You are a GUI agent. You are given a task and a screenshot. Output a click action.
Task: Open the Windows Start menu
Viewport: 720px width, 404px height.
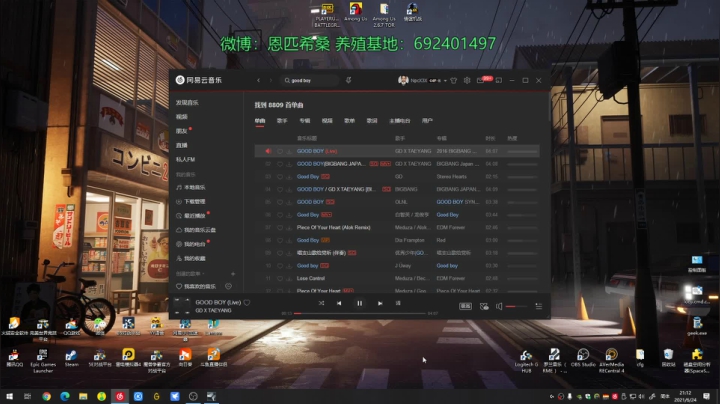tap(9, 396)
